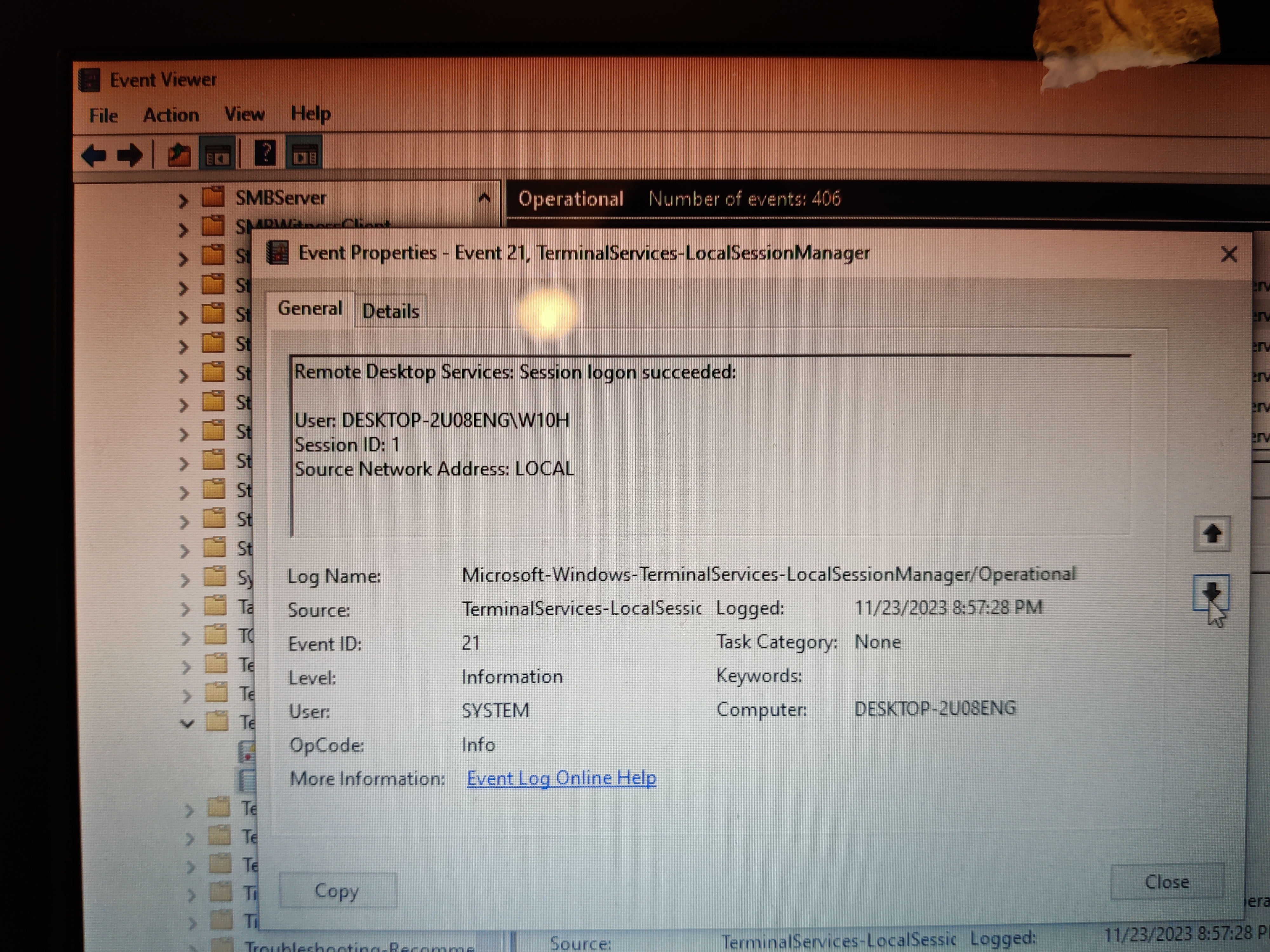This screenshot has width=1270, height=952.
Task: Switch to the Details tab
Action: (x=391, y=311)
